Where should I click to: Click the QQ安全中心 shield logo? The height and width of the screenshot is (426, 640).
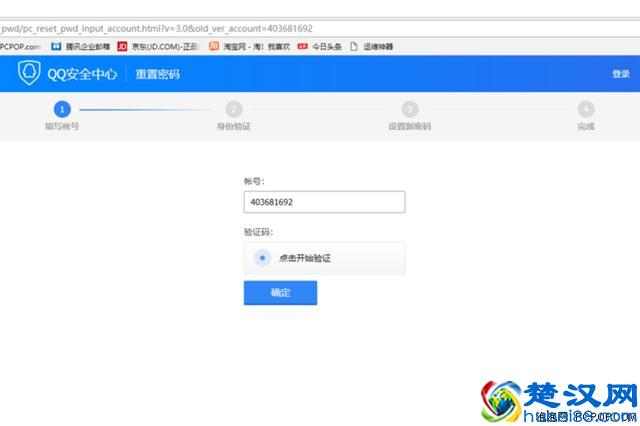tap(29, 73)
